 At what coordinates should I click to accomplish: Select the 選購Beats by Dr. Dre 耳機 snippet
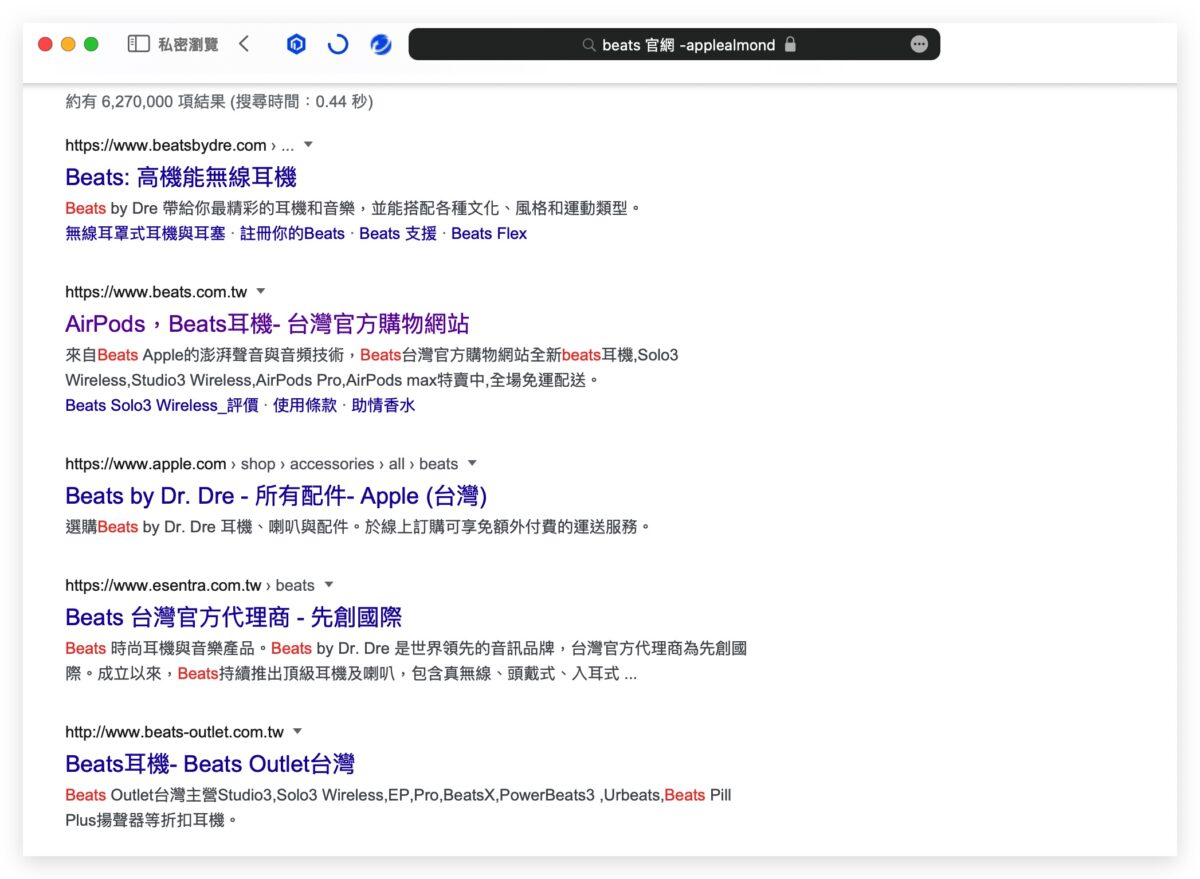pos(358,526)
